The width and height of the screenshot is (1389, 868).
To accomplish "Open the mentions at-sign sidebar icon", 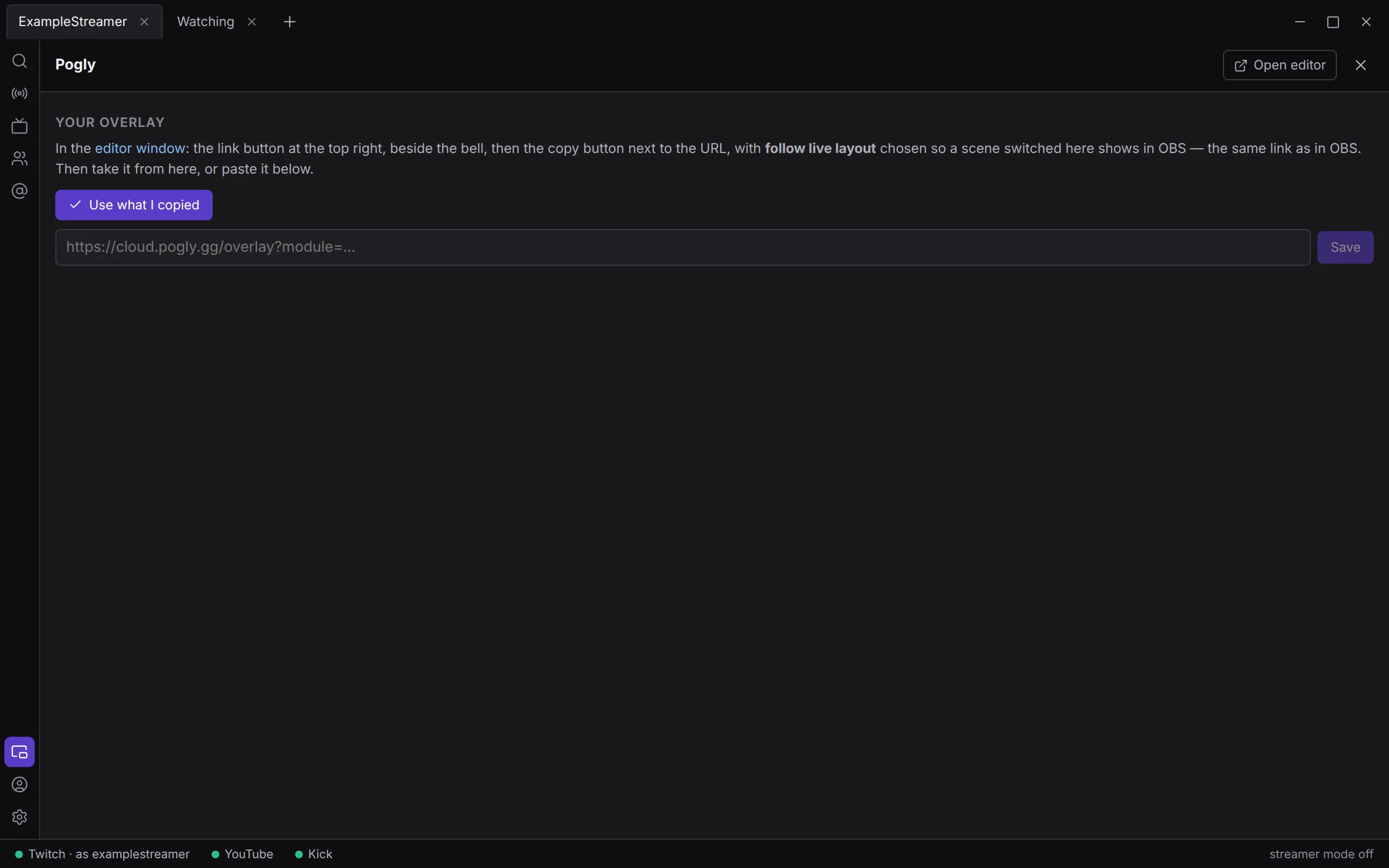I will pos(20,190).
